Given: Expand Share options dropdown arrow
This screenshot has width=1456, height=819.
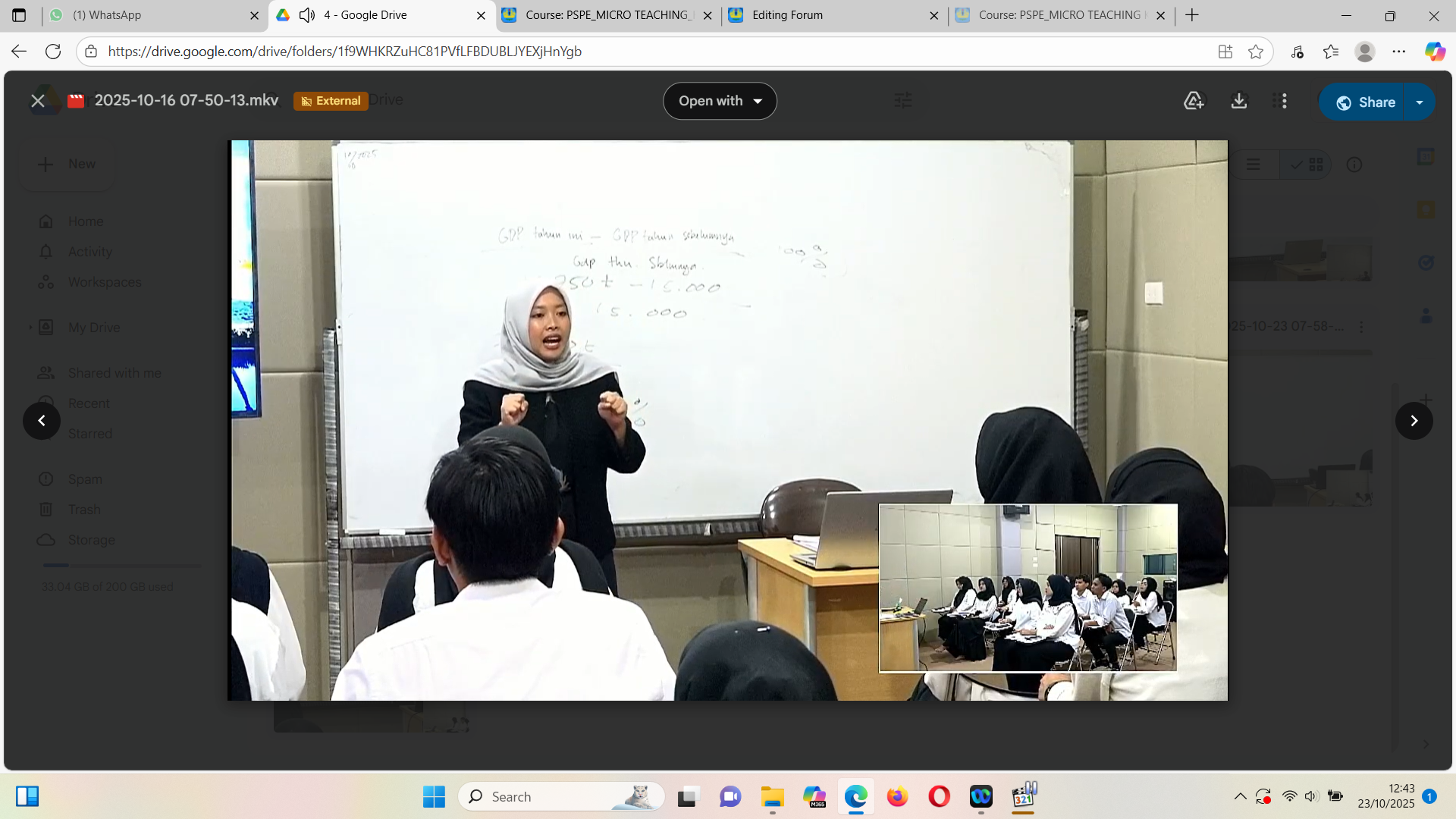Looking at the screenshot, I should pyautogui.click(x=1420, y=102).
